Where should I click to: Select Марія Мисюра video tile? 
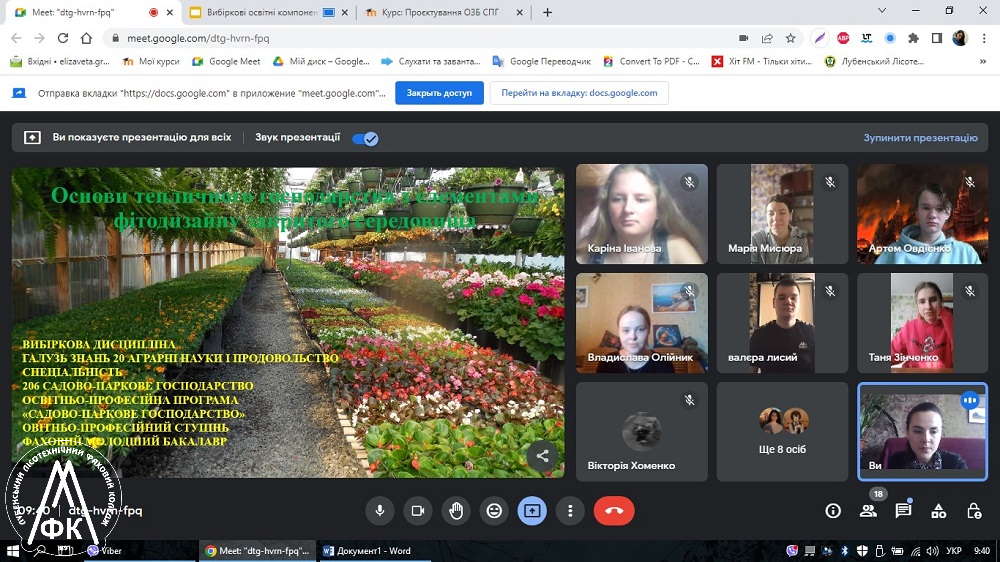(783, 214)
